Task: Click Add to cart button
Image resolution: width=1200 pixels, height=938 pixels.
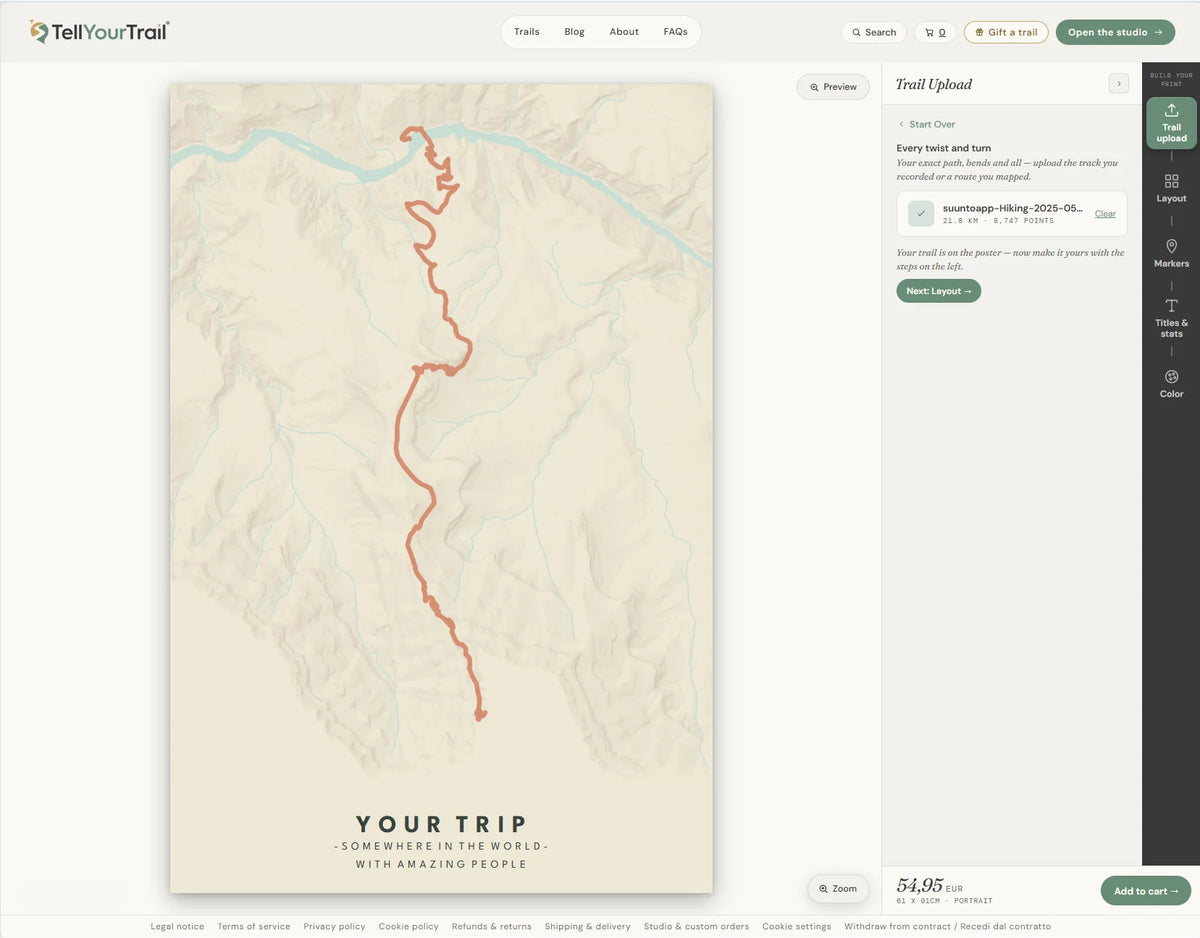Action: click(1146, 891)
